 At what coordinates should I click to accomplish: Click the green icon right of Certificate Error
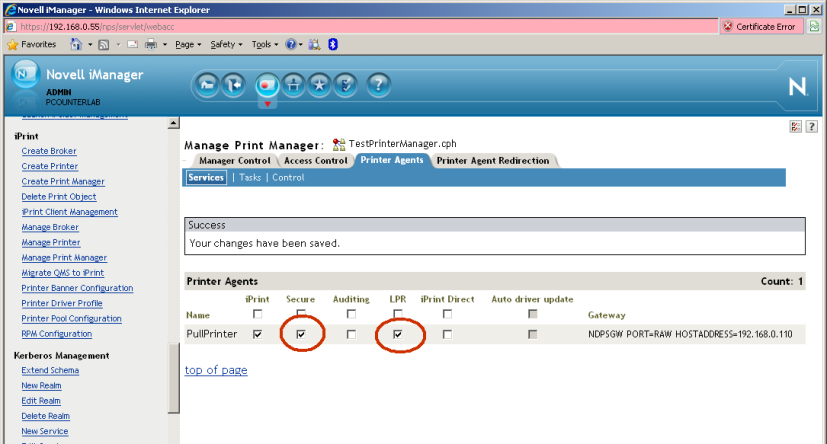pos(814,26)
